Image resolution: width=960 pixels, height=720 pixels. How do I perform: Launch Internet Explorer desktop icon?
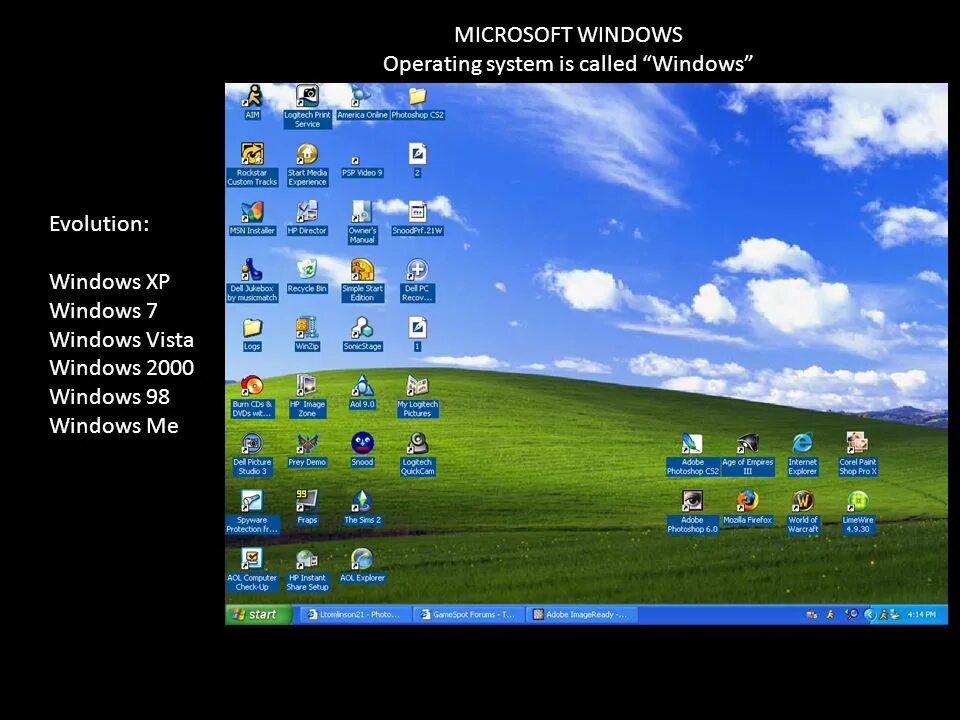803,454
